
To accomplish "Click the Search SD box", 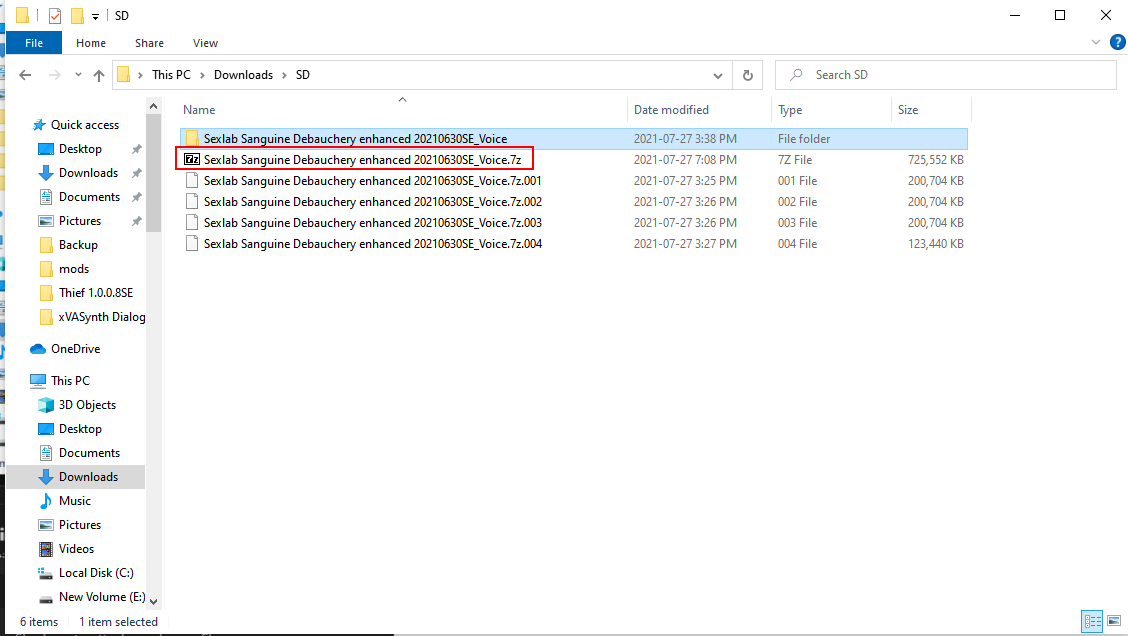I will [945, 75].
